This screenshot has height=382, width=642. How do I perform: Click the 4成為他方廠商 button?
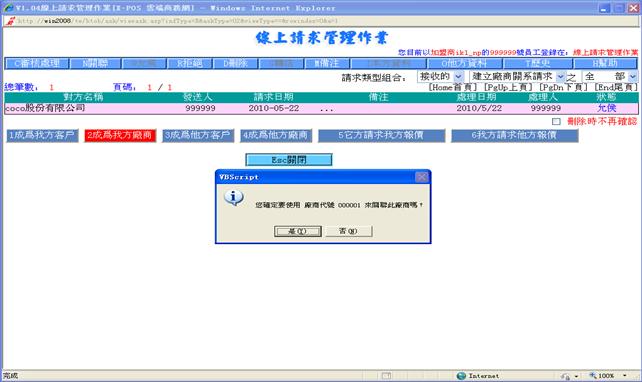tap(276, 136)
